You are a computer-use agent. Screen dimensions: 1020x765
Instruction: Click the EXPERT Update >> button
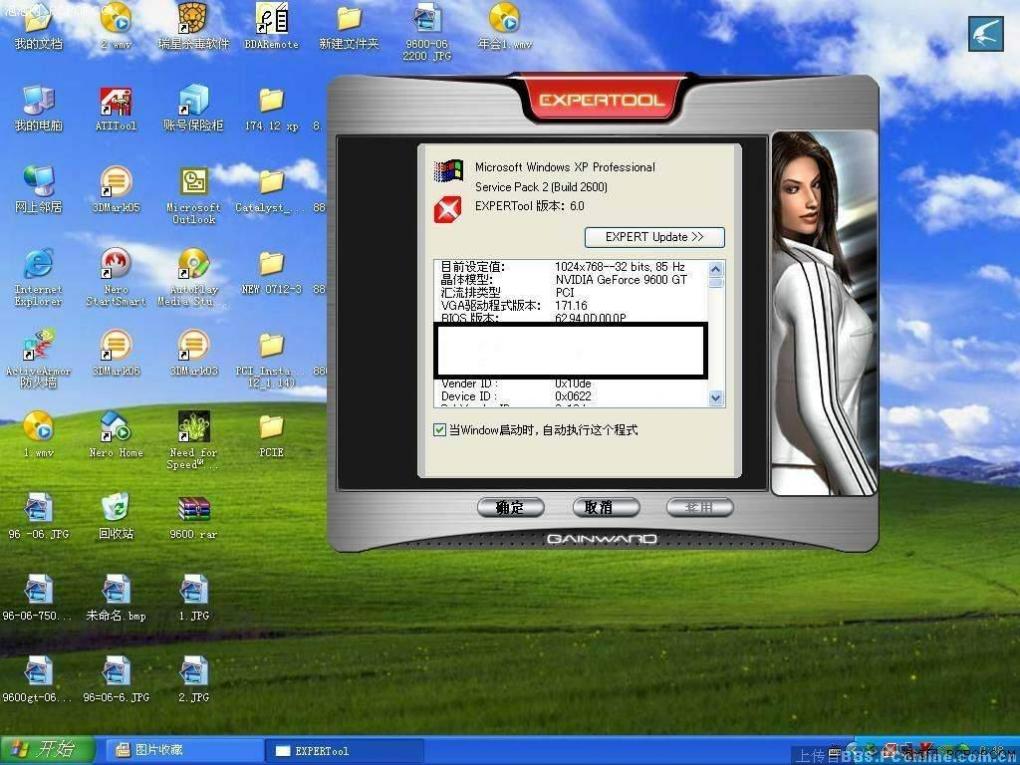[x=654, y=237]
